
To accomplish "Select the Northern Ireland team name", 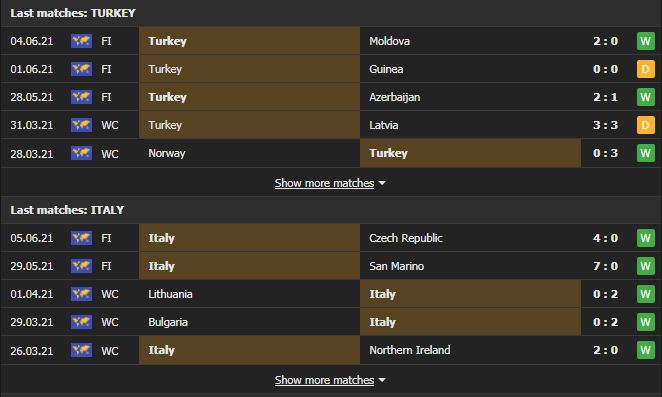I will (410, 350).
